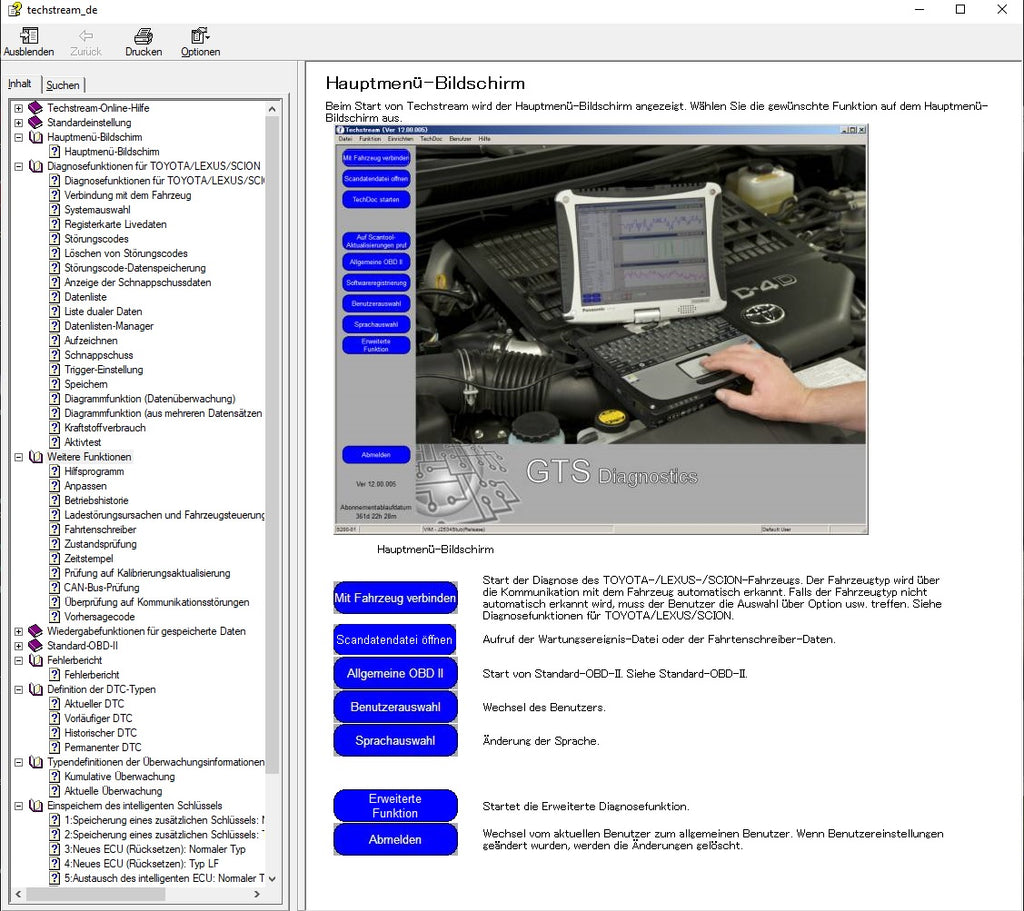Viewport: 1024px width, 911px height.
Task: Open the Anzeige der Schnappschussdaten topic
Action: pos(137,282)
